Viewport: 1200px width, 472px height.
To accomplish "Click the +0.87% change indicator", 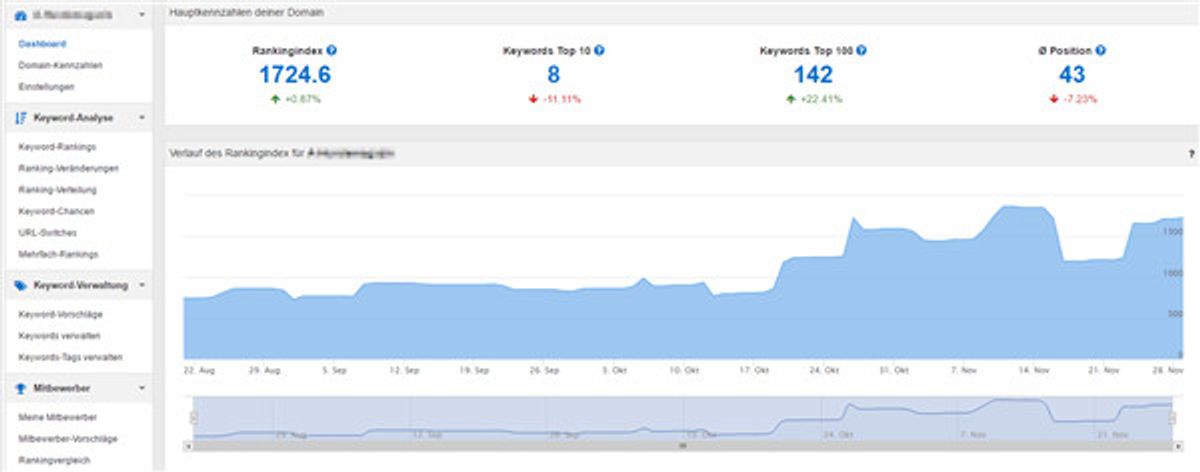I will pyautogui.click(x=294, y=99).
